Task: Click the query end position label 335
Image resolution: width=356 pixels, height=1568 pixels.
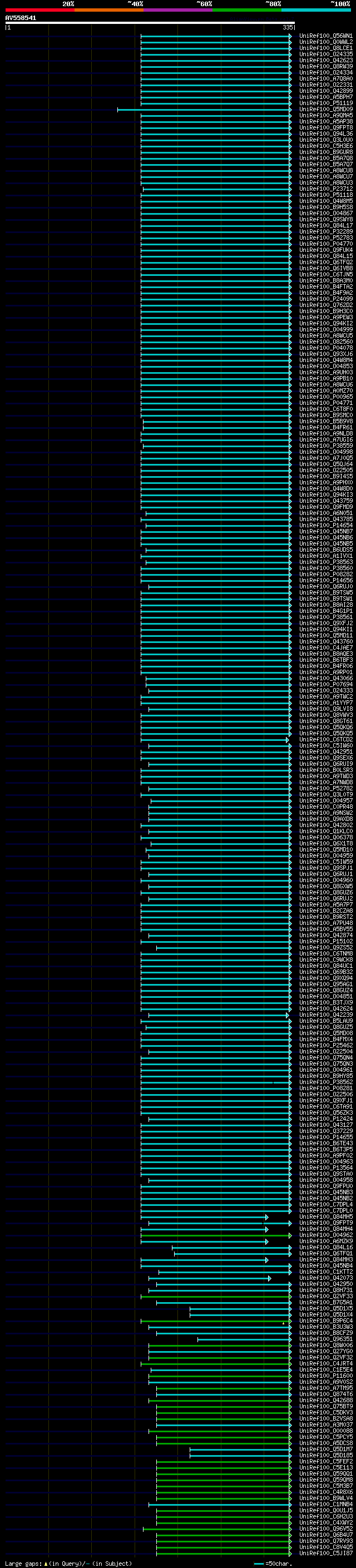Action: pyautogui.click(x=287, y=27)
